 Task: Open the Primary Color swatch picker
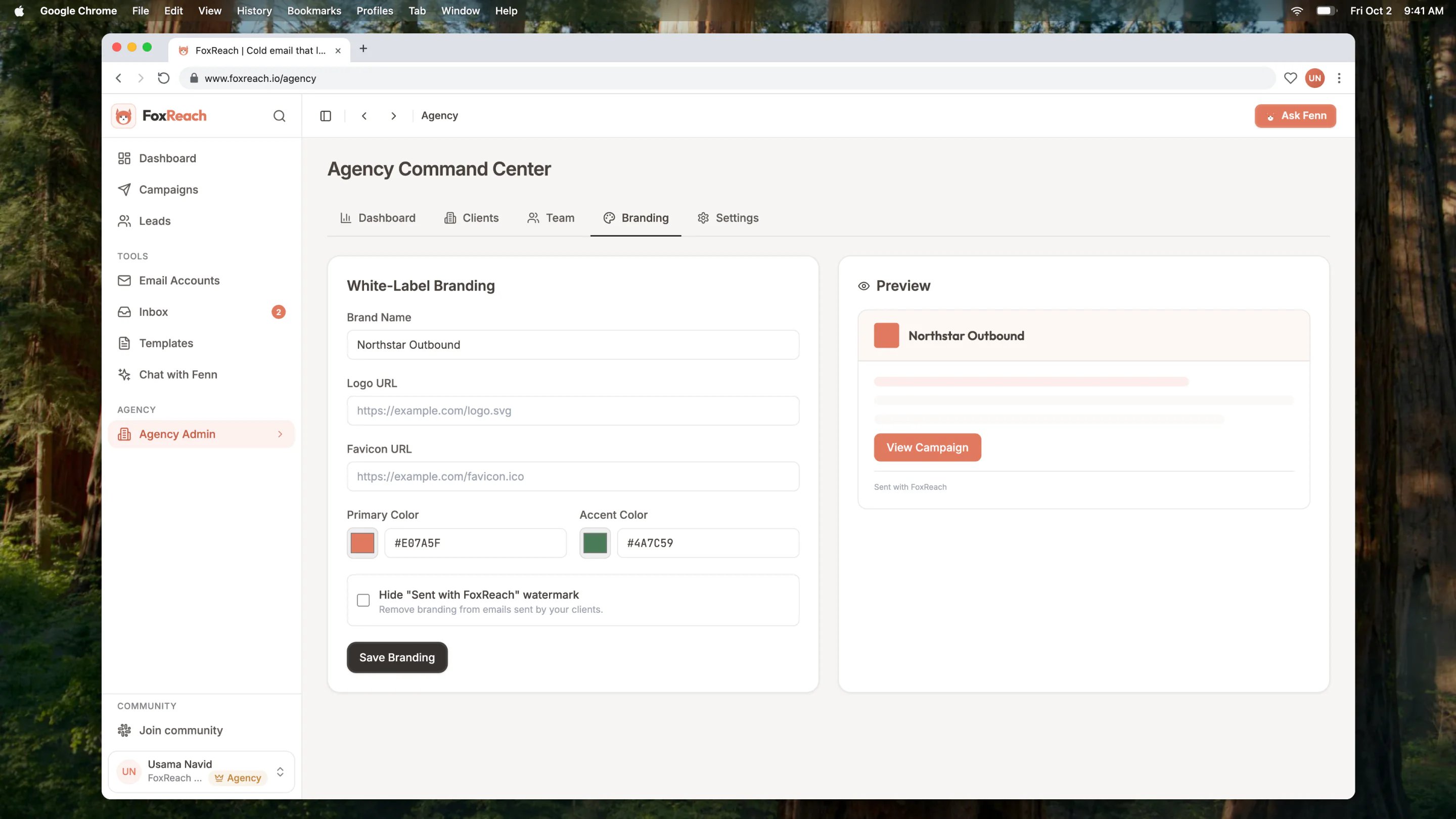pyautogui.click(x=362, y=543)
